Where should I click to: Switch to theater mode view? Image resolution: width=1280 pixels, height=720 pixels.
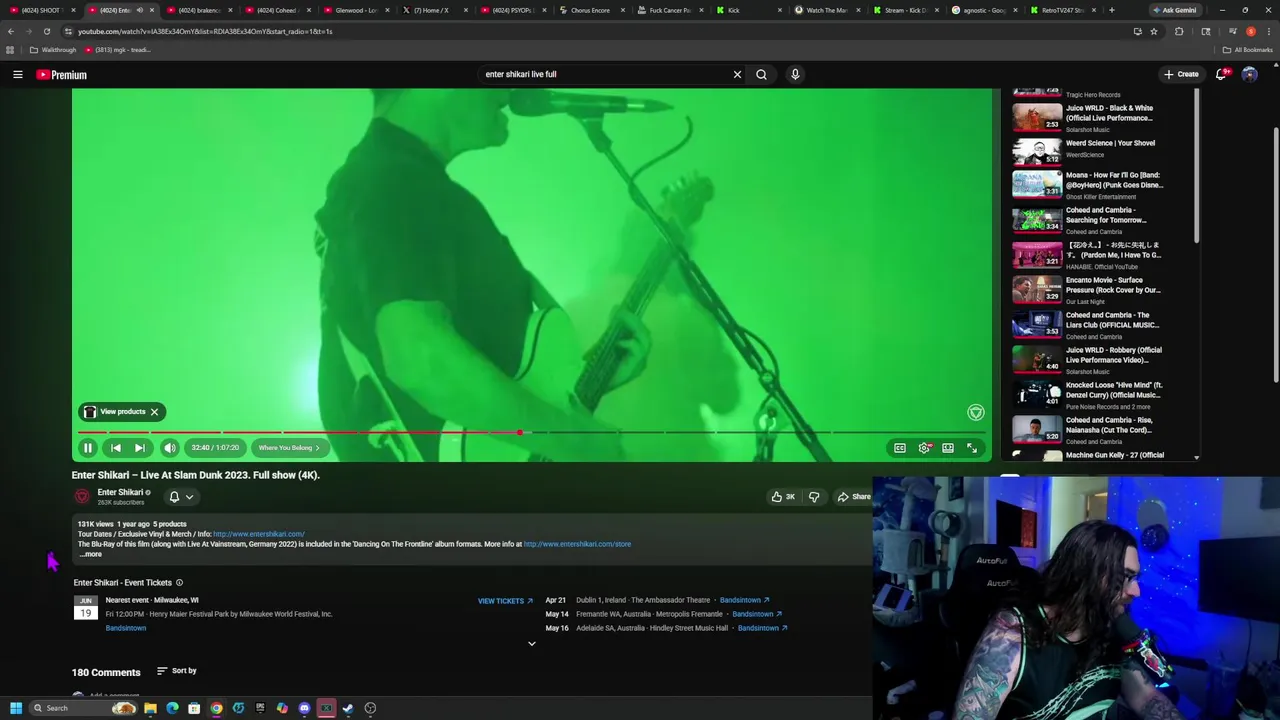tap(948, 448)
